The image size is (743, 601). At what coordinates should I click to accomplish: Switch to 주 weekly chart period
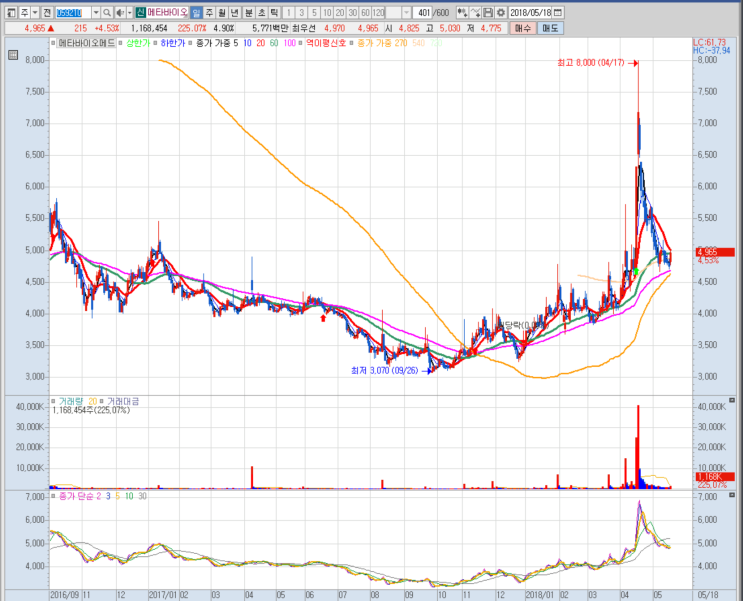(x=209, y=13)
